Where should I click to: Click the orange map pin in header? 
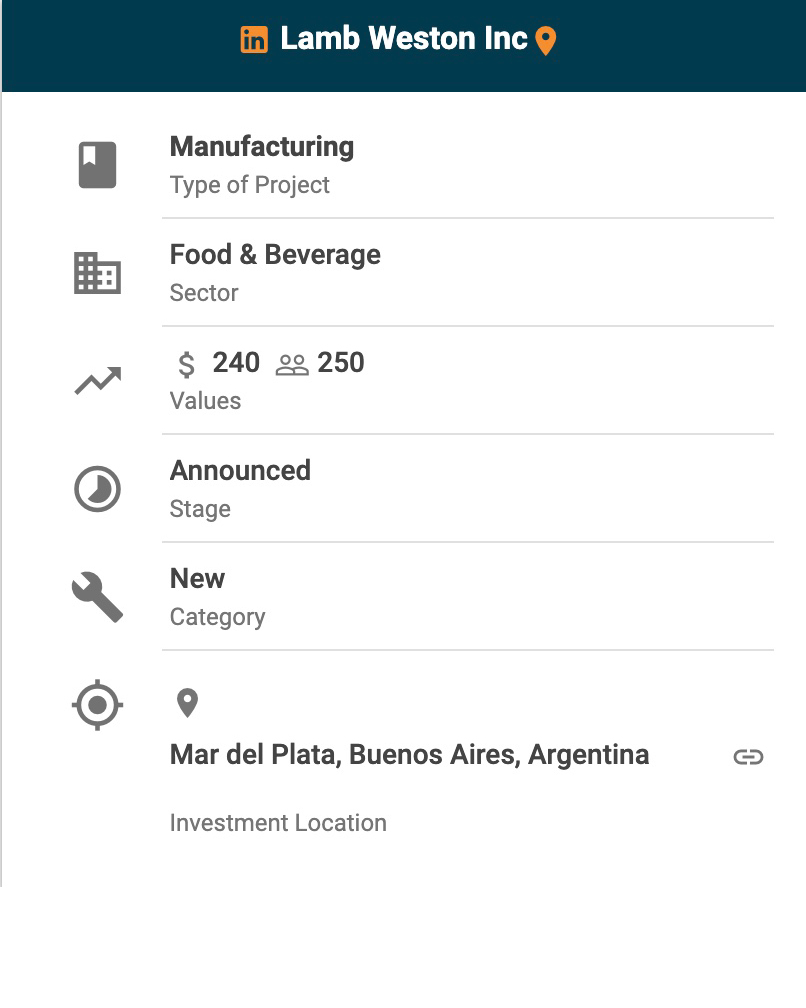[x=545, y=41]
